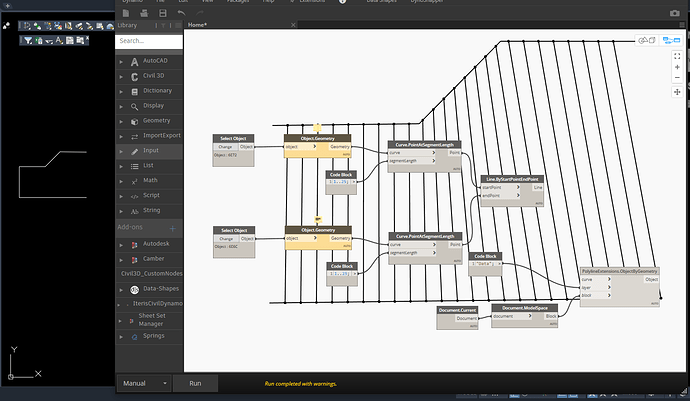
Task: Click the Library layout icon beside the filter
Action: (178, 26)
